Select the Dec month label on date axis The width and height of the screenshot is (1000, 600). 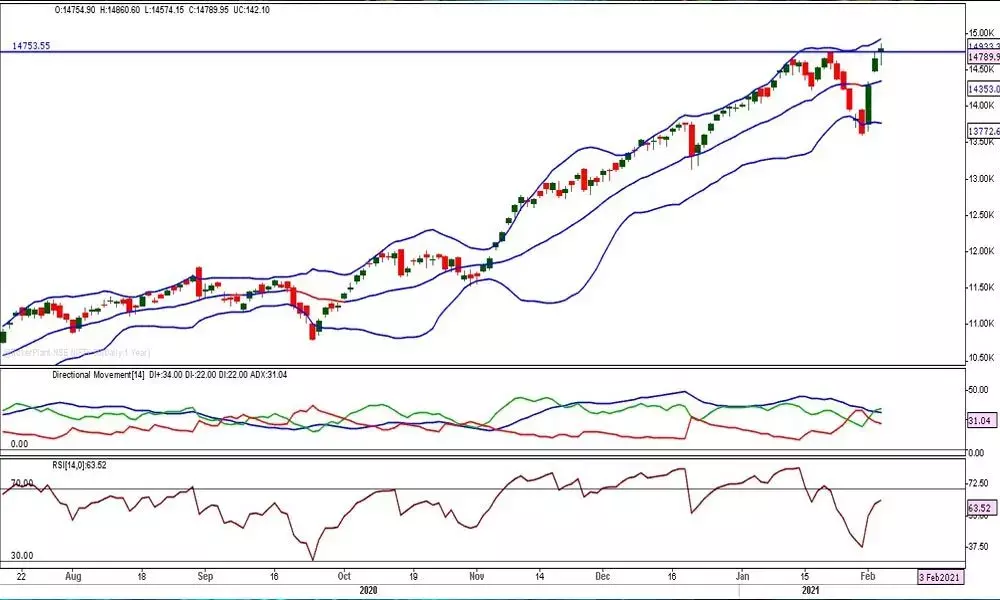coord(602,576)
